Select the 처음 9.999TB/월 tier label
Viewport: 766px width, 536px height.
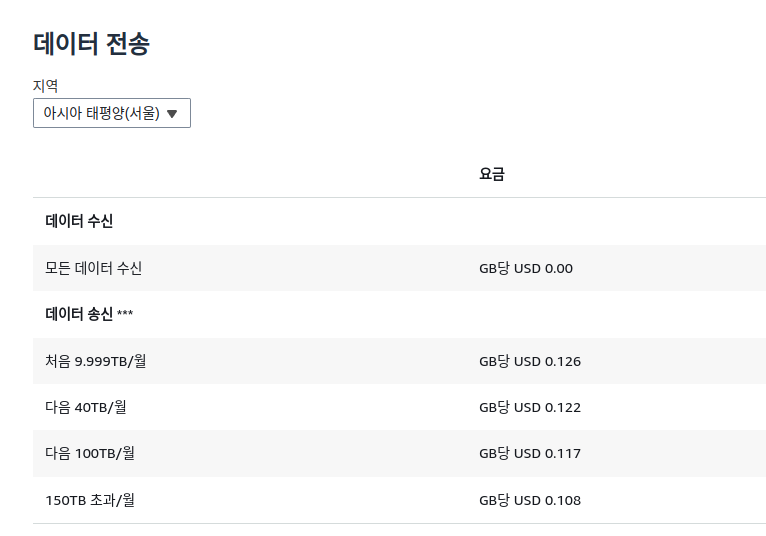tap(96, 361)
